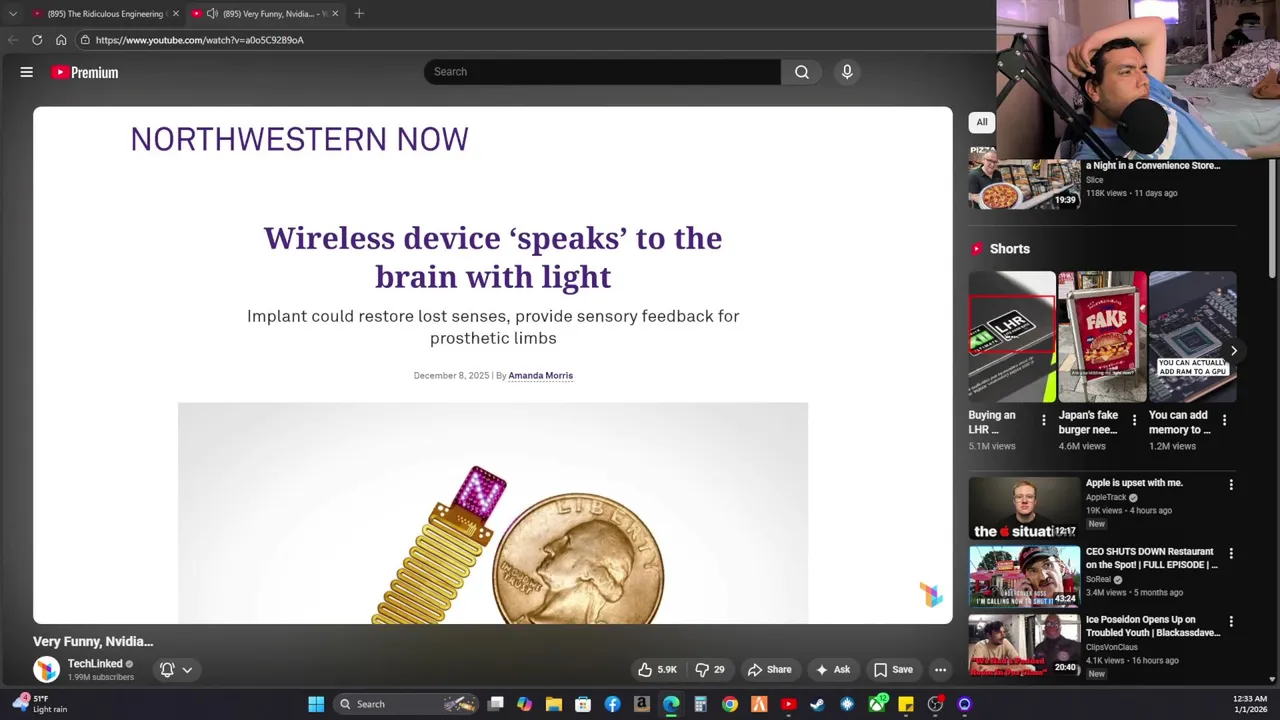Dislike the video with thumbs down
The height and width of the screenshot is (720, 1280).
711,670
